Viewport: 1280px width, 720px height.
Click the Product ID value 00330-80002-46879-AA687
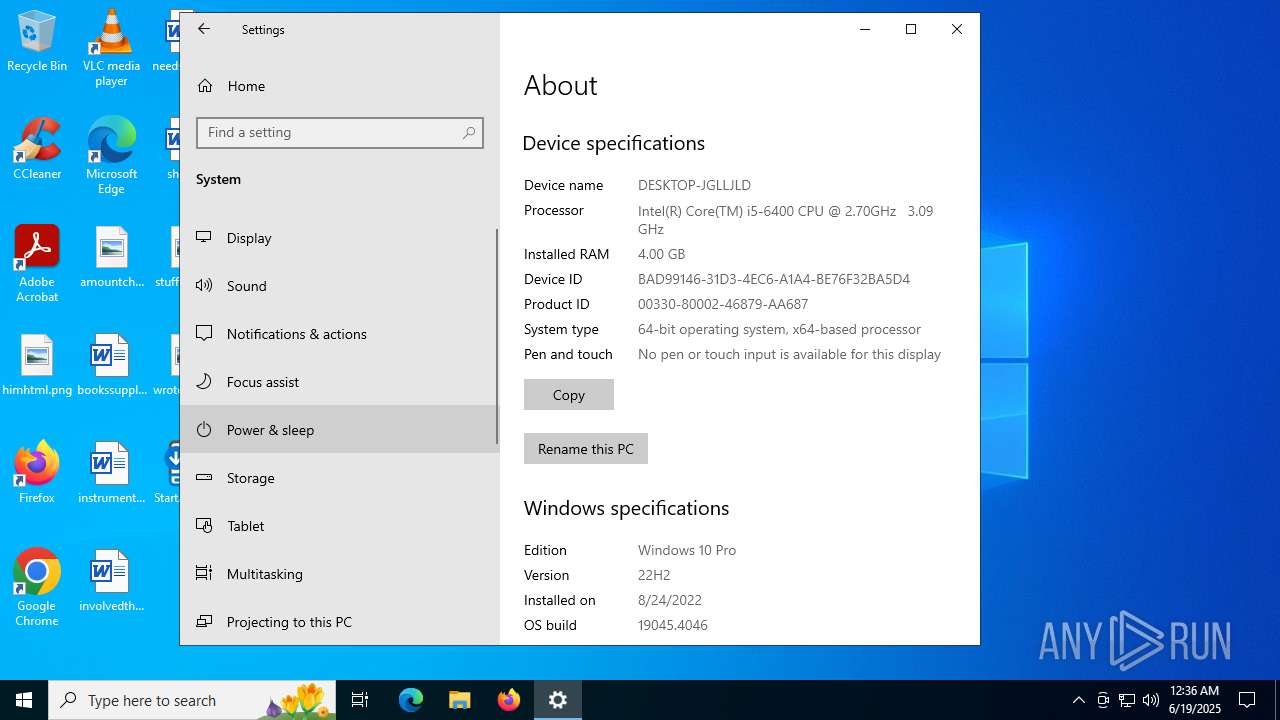click(x=723, y=304)
